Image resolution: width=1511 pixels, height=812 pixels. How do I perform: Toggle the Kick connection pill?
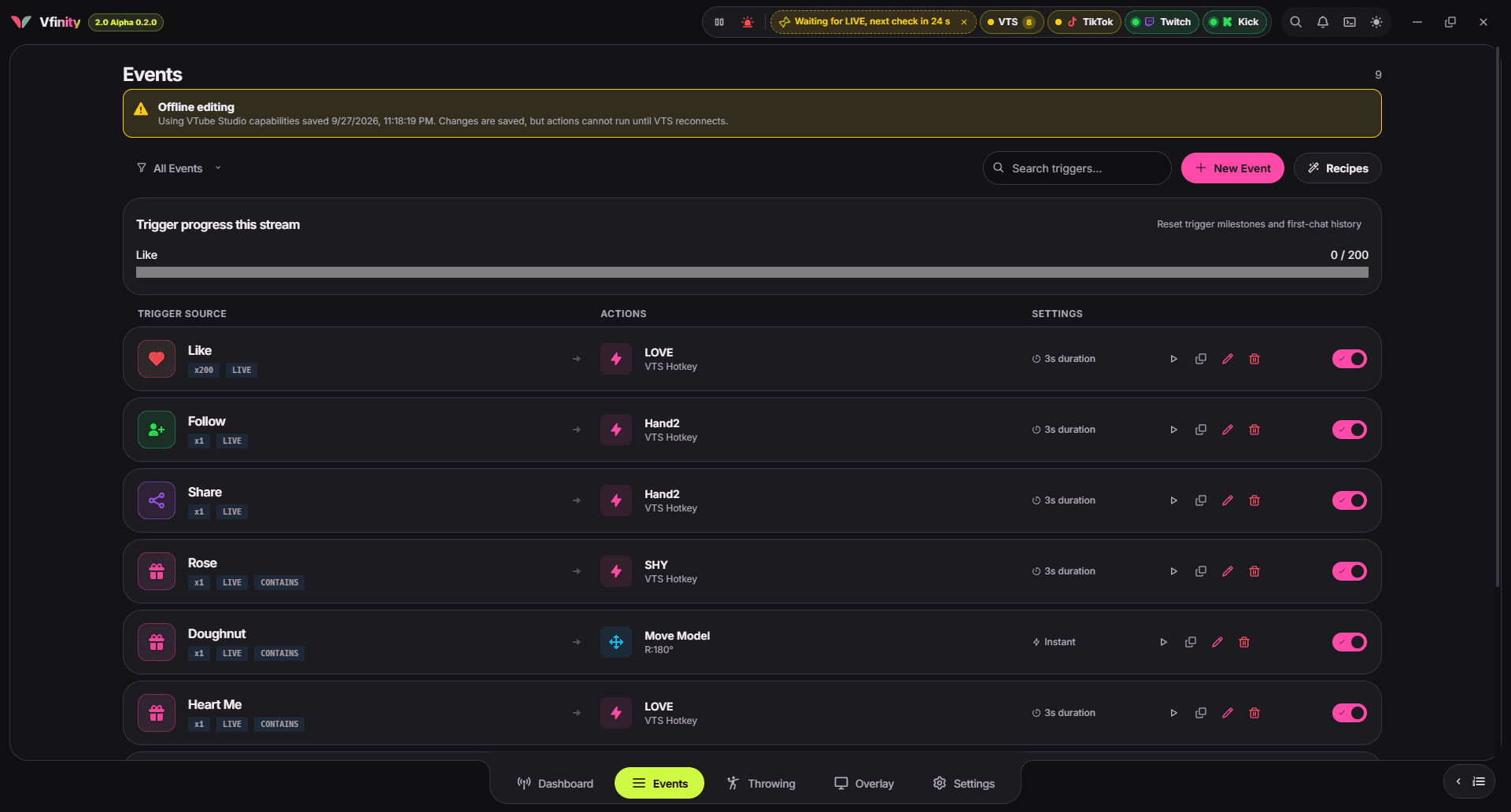(1236, 22)
